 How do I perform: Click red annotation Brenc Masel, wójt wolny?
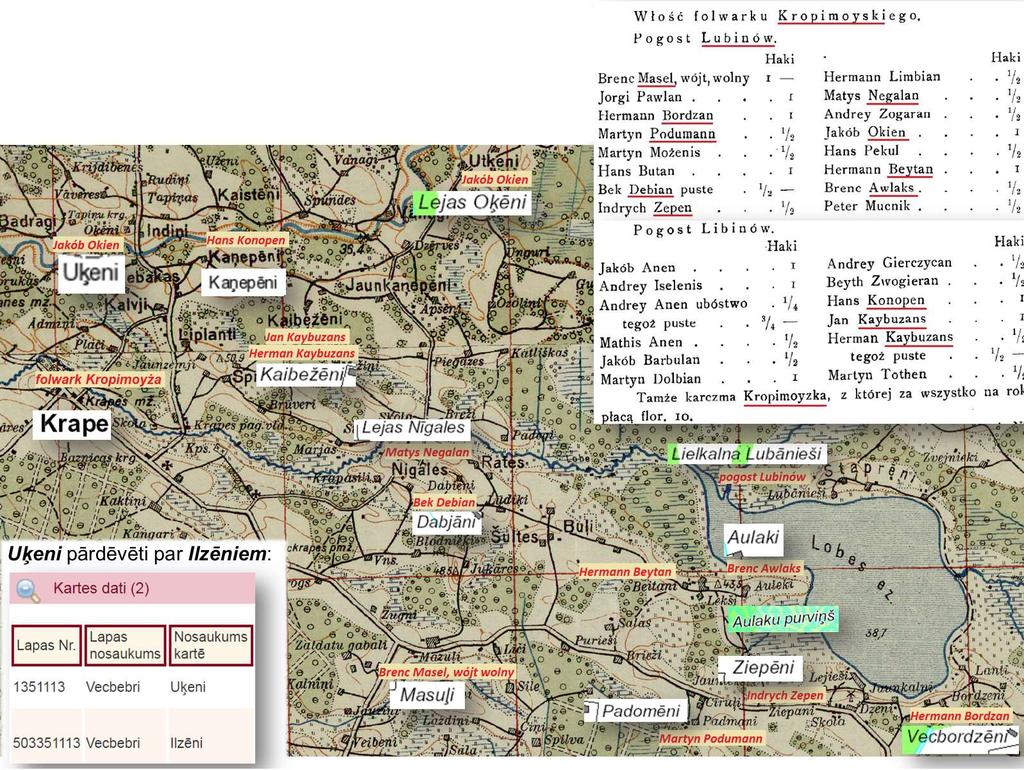coord(447,673)
